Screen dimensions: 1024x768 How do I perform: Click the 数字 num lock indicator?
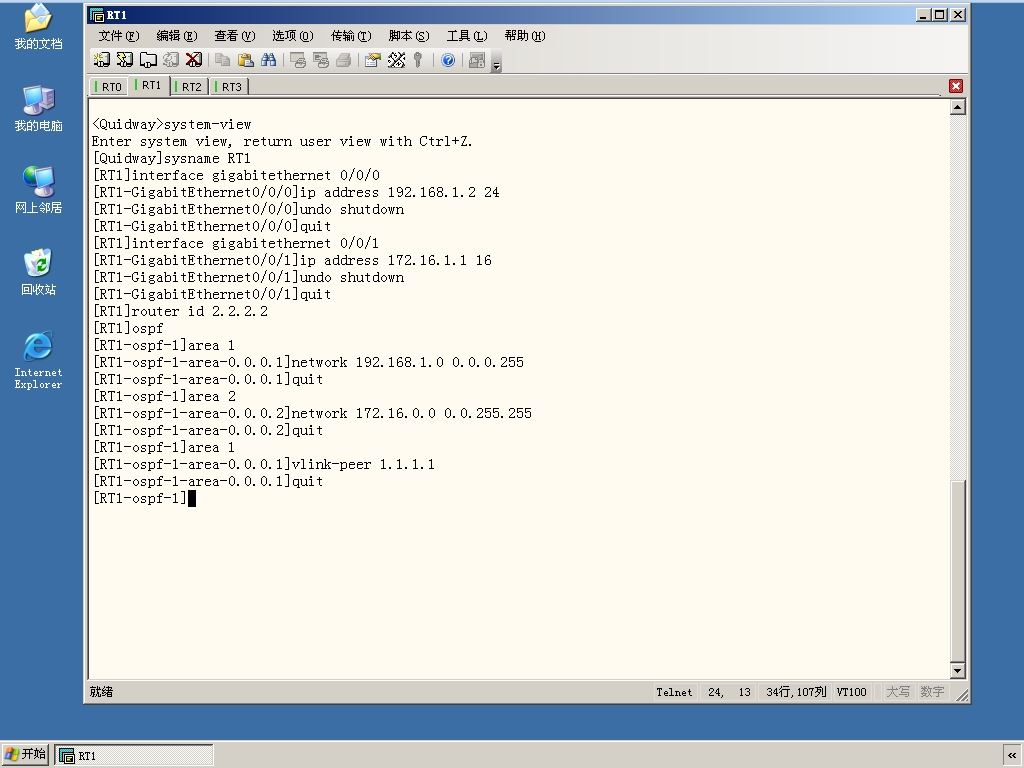[932, 692]
